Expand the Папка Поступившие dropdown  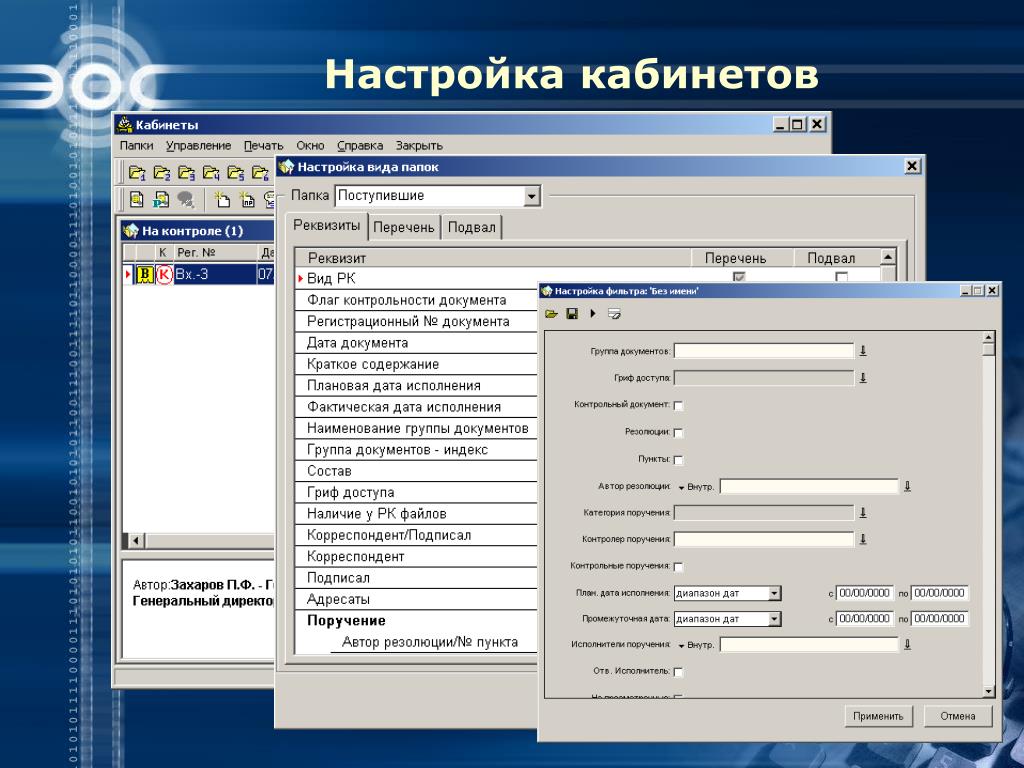click(532, 195)
